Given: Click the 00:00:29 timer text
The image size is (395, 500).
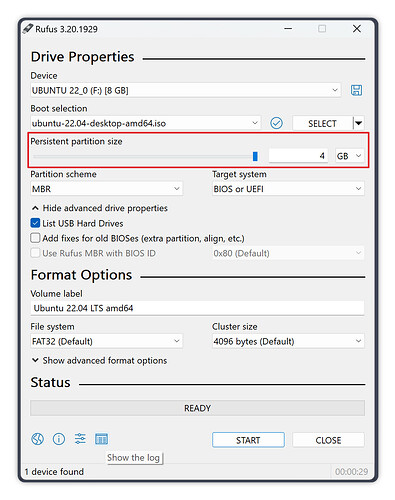Looking at the screenshot, I should point(351,472).
